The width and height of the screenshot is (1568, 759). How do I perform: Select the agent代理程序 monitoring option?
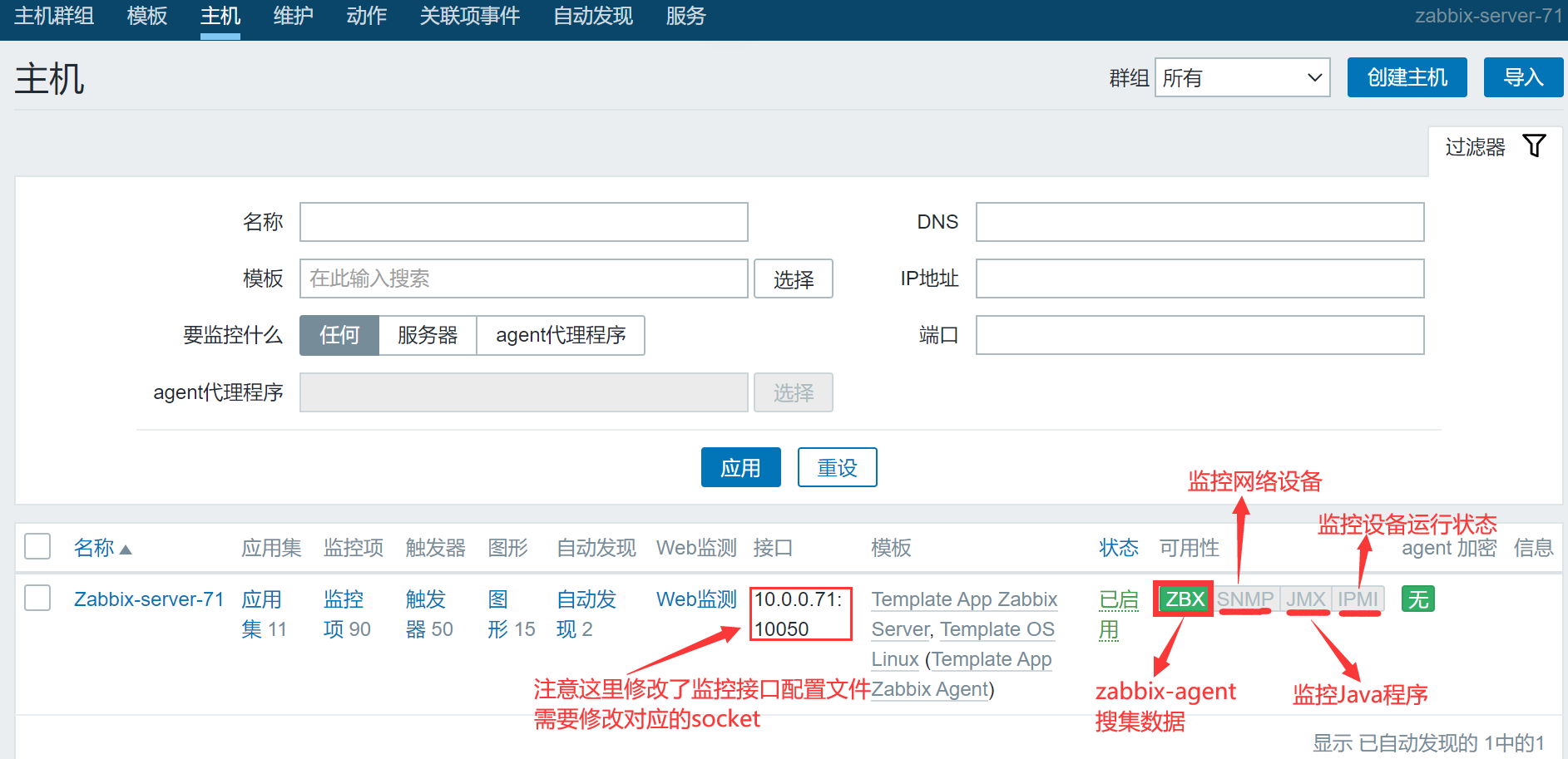point(561,335)
